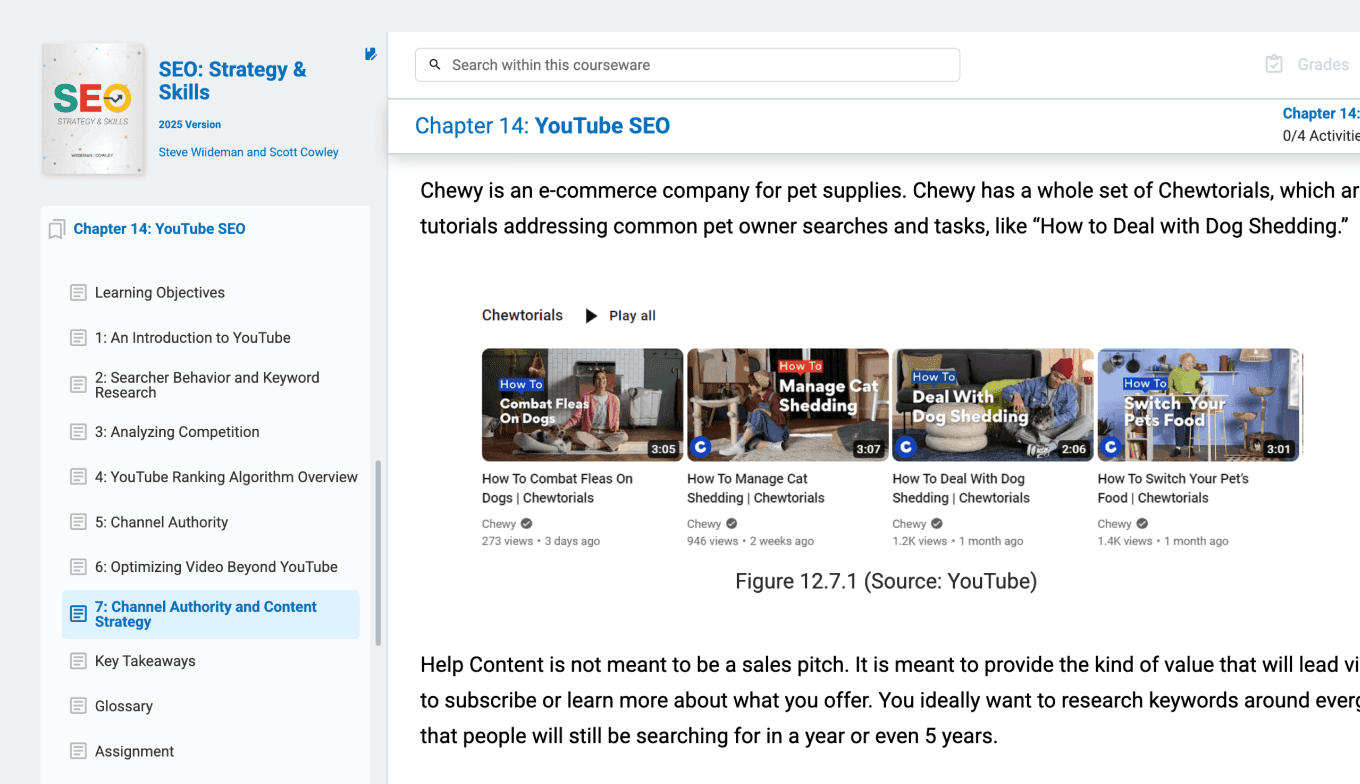Click the 2025 Version label
This screenshot has height=784, width=1360.
point(190,125)
